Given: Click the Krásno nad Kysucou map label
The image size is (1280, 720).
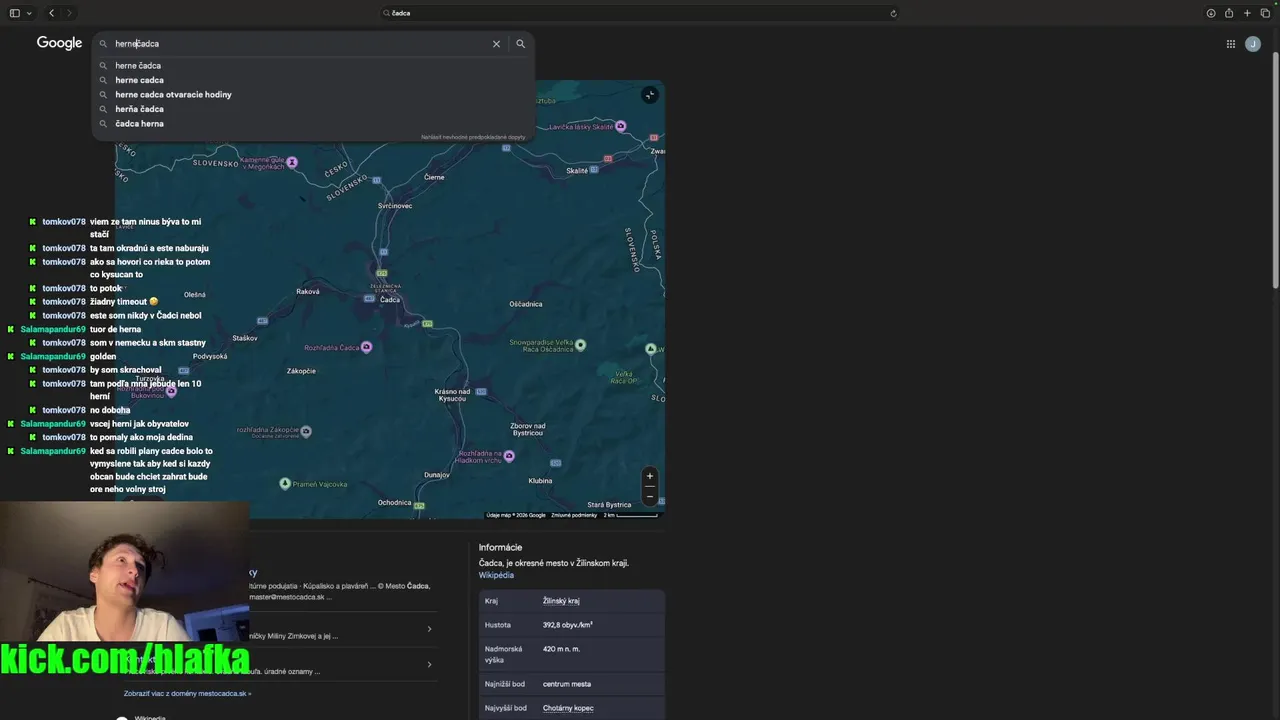Looking at the screenshot, I should (451, 395).
